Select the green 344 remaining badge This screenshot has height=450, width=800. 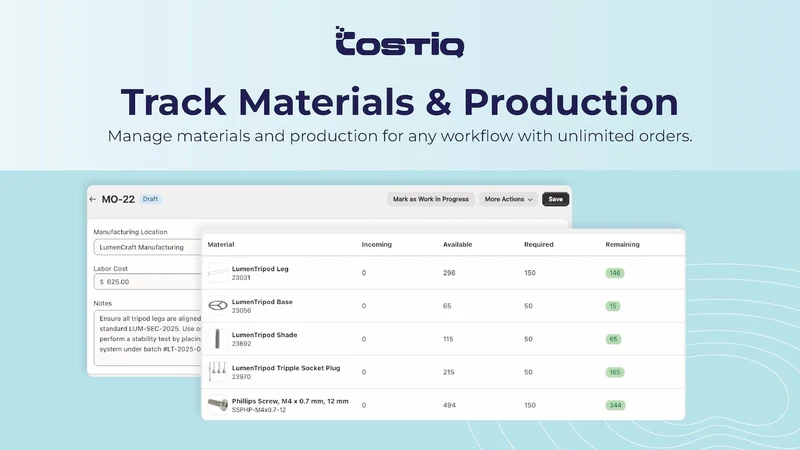tap(615, 405)
